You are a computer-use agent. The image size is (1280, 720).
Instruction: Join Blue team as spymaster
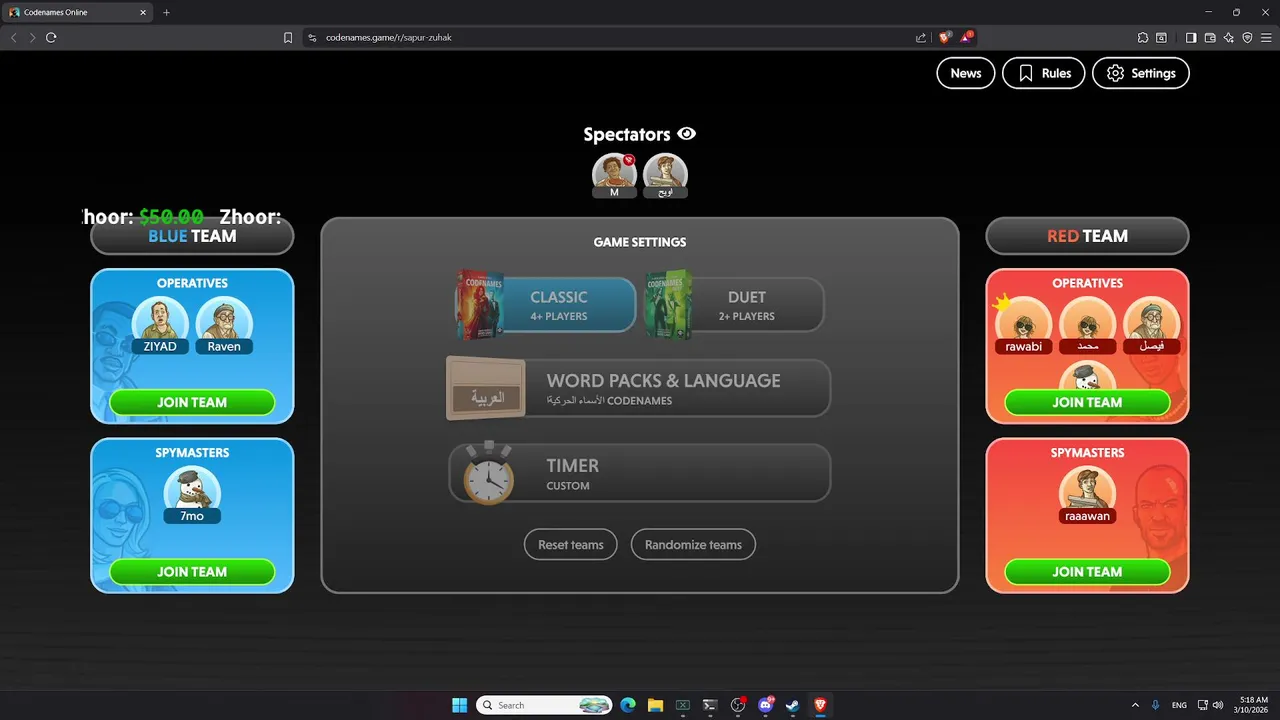(192, 572)
